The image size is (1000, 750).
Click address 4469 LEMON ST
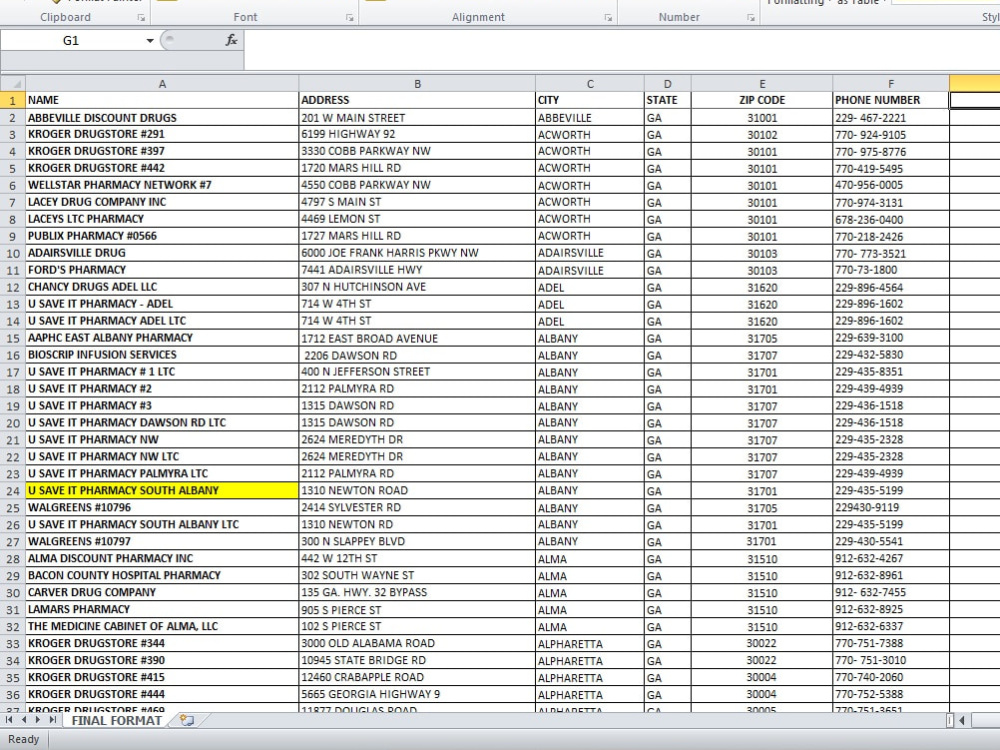(x=417, y=219)
